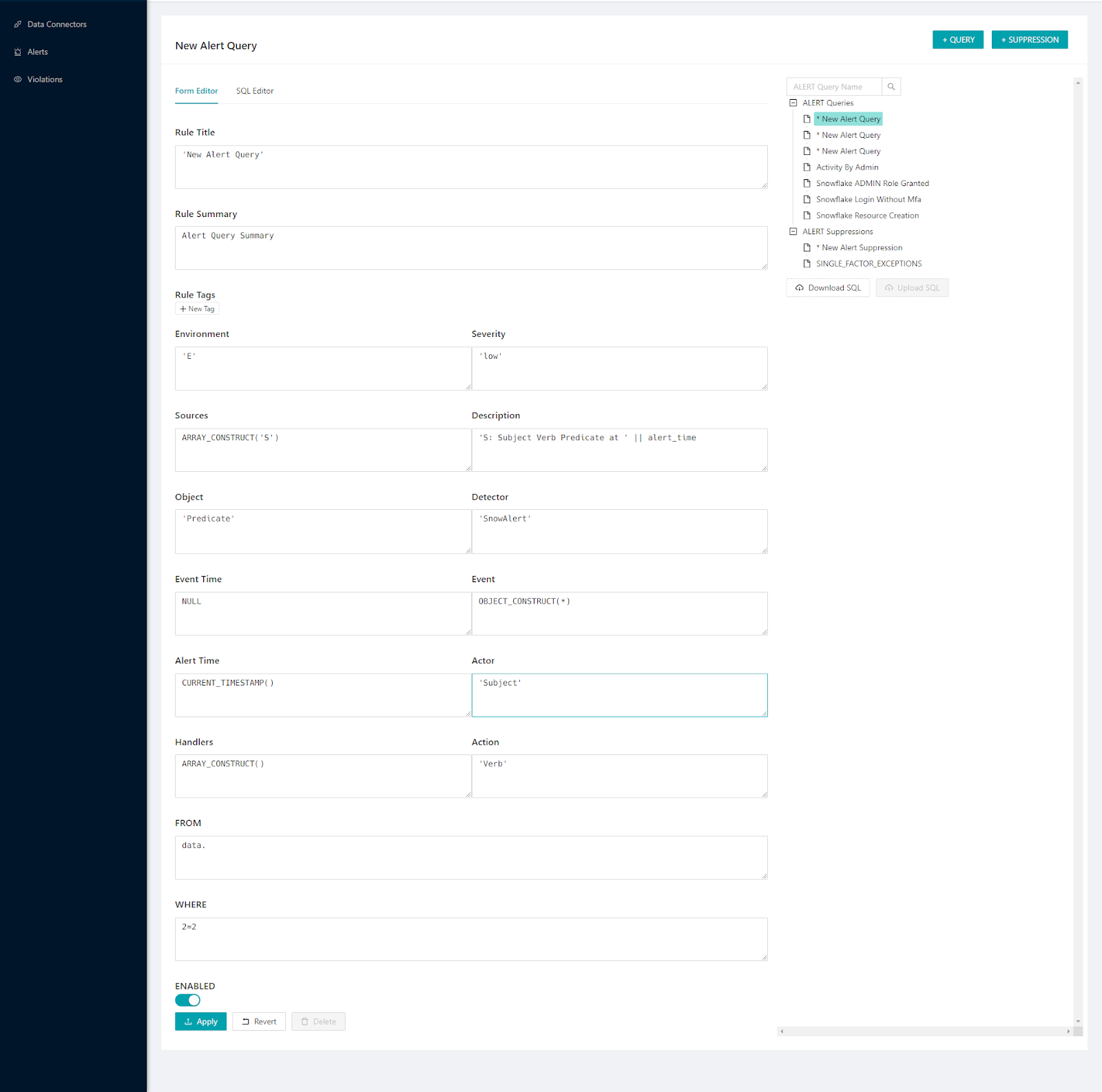1102x1092 pixels.
Task: Click the search magnifier beside ALERT Query Name
Action: coord(891,86)
